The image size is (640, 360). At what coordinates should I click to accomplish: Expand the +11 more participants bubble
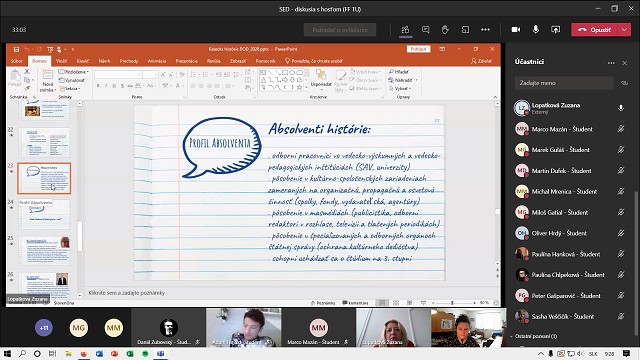pyautogui.click(x=44, y=328)
